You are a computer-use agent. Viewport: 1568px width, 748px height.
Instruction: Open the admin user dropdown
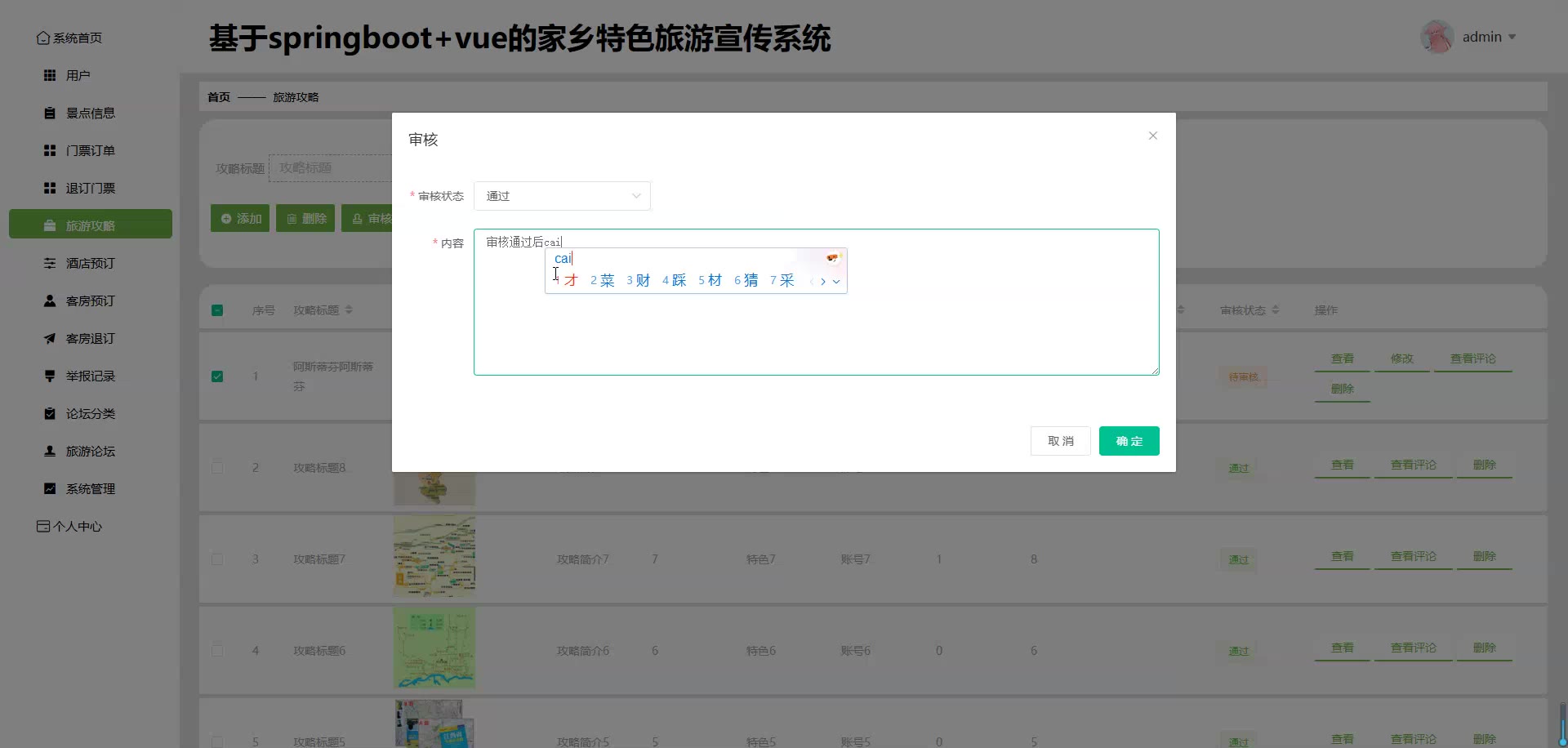[1489, 37]
